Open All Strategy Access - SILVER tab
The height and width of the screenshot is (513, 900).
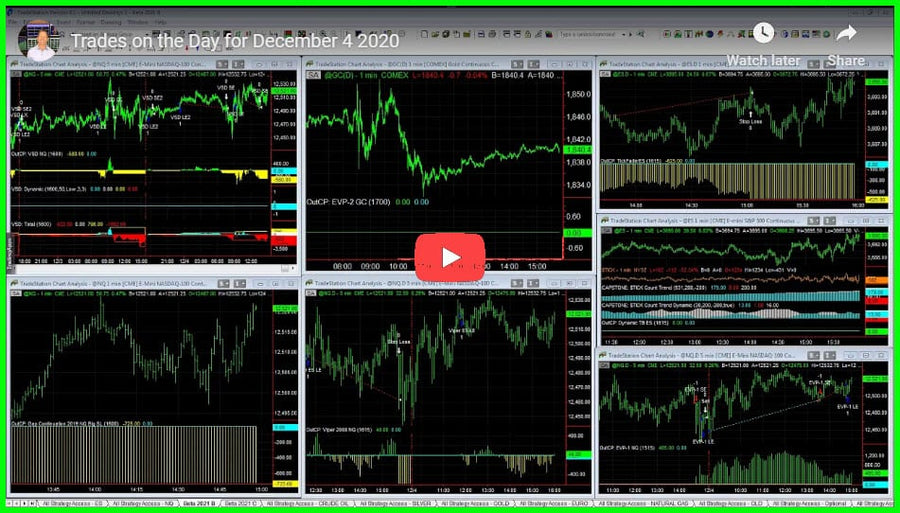coord(394,503)
